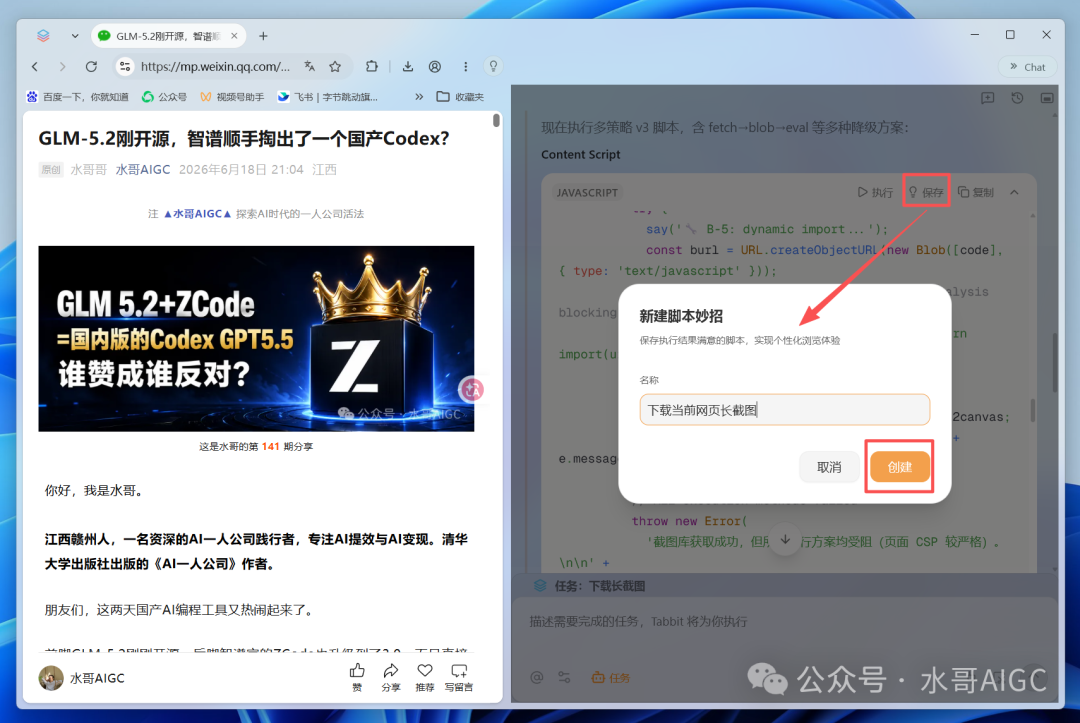The width and height of the screenshot is (1080, 723).
Task: Open the 公众号 bookmark
Action: (164, 97)
